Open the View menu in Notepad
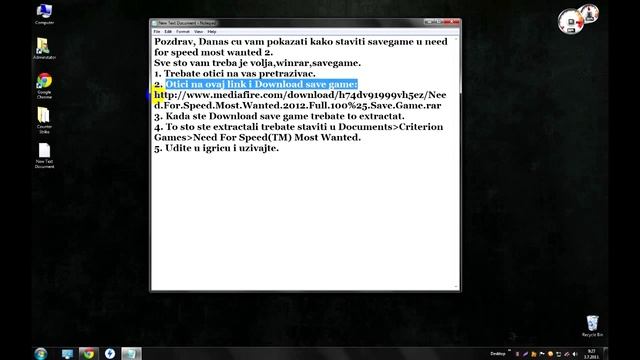640x360 pixels. 198,31
